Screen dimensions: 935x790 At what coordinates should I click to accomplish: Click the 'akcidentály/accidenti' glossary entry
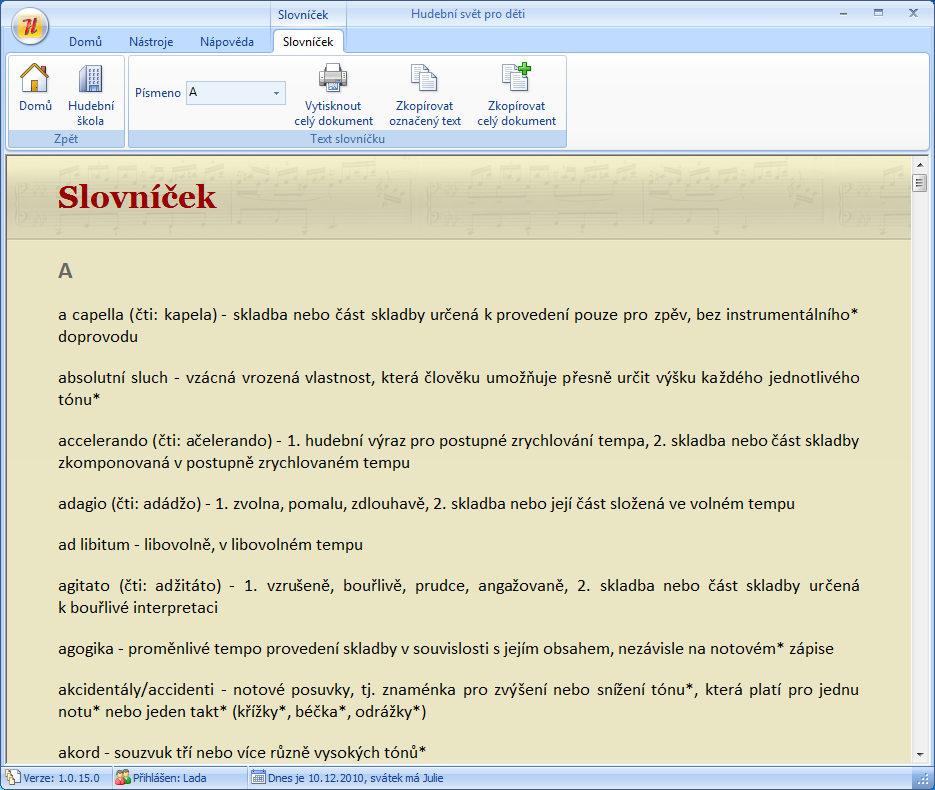[x=459, y=701]
